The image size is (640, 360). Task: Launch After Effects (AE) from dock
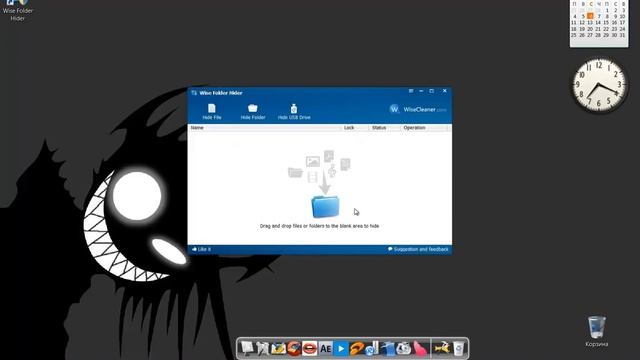(325, 348)
